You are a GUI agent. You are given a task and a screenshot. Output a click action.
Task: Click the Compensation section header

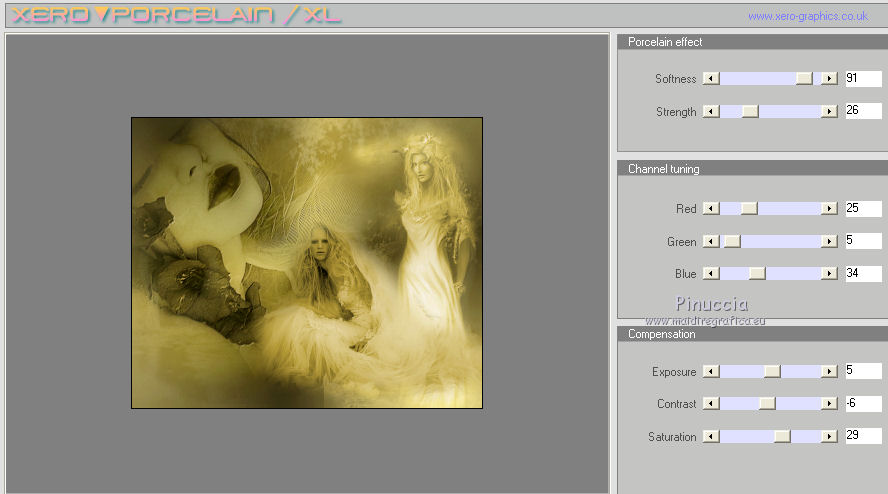752,334
